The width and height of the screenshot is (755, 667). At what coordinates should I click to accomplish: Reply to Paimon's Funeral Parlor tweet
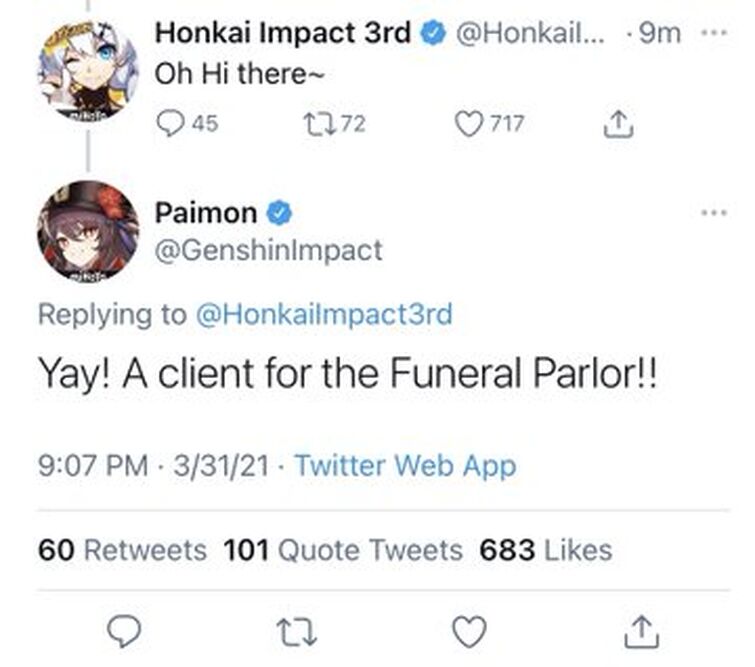(x=123, y=632)
